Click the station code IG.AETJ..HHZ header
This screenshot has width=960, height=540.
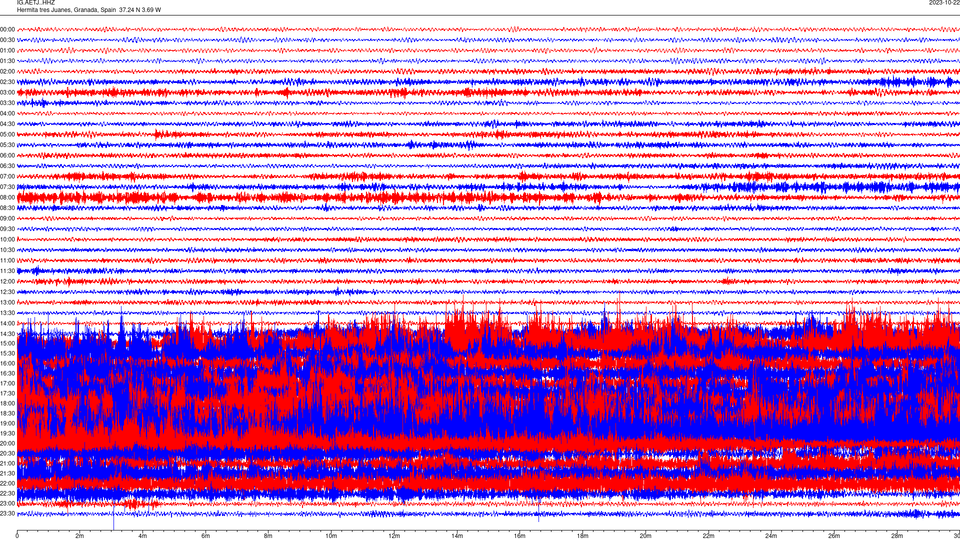coord(36,3)
